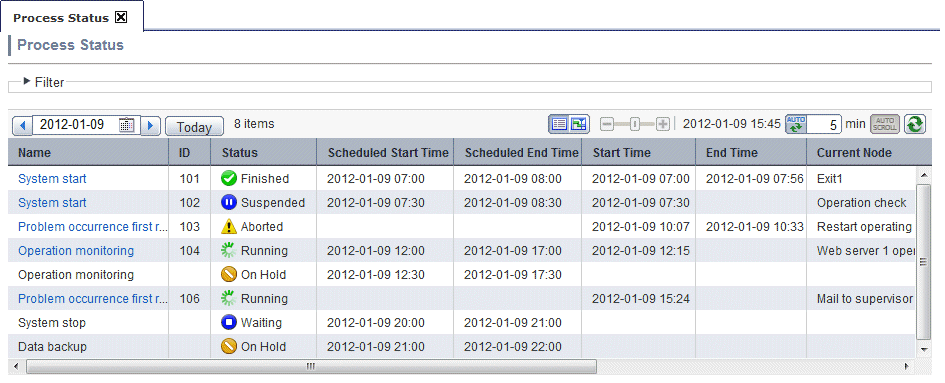Open Problem occurrence process 103
945x383 pixels.
point(92,227)
